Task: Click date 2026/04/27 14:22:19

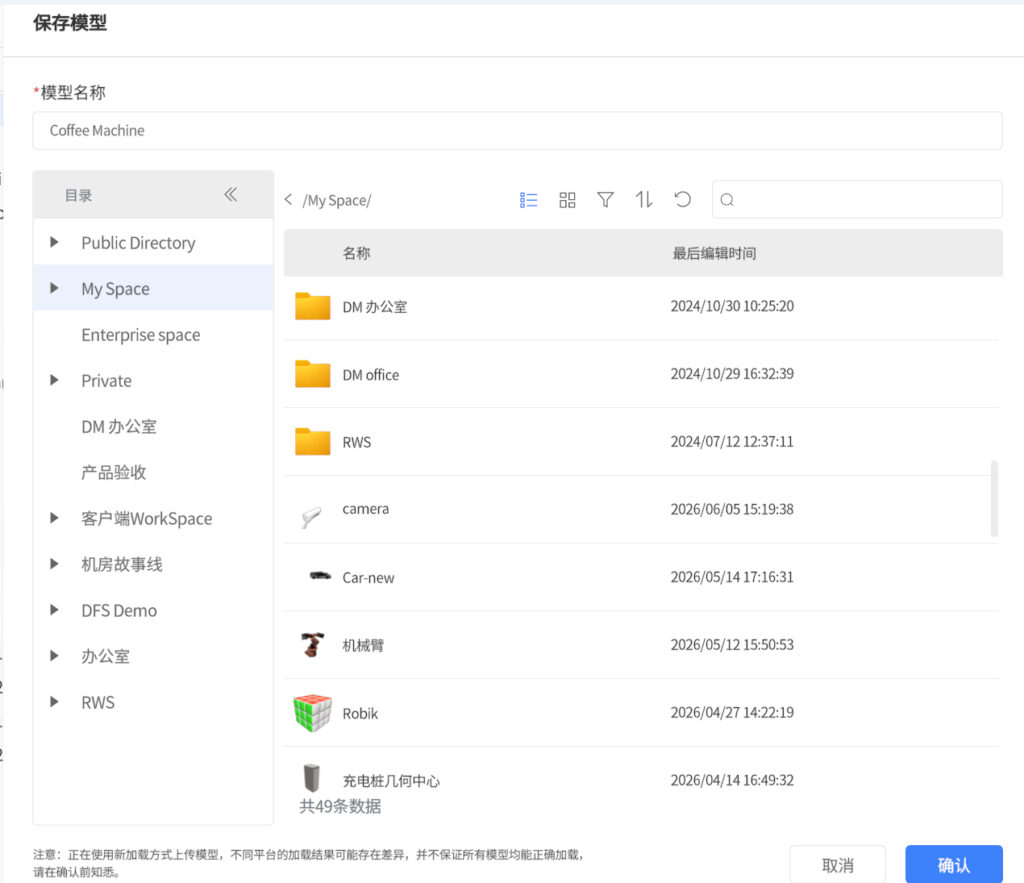Action: coord(732,712)
